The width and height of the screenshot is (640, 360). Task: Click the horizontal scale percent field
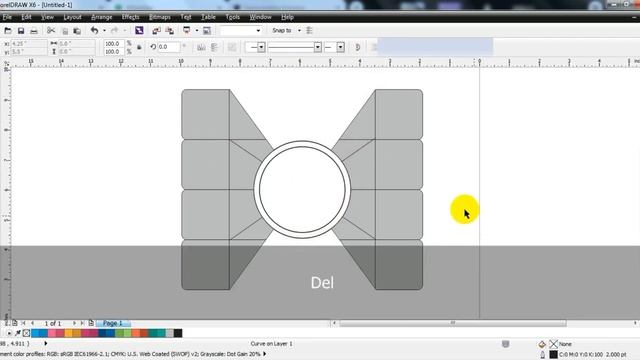coord(114,43)
